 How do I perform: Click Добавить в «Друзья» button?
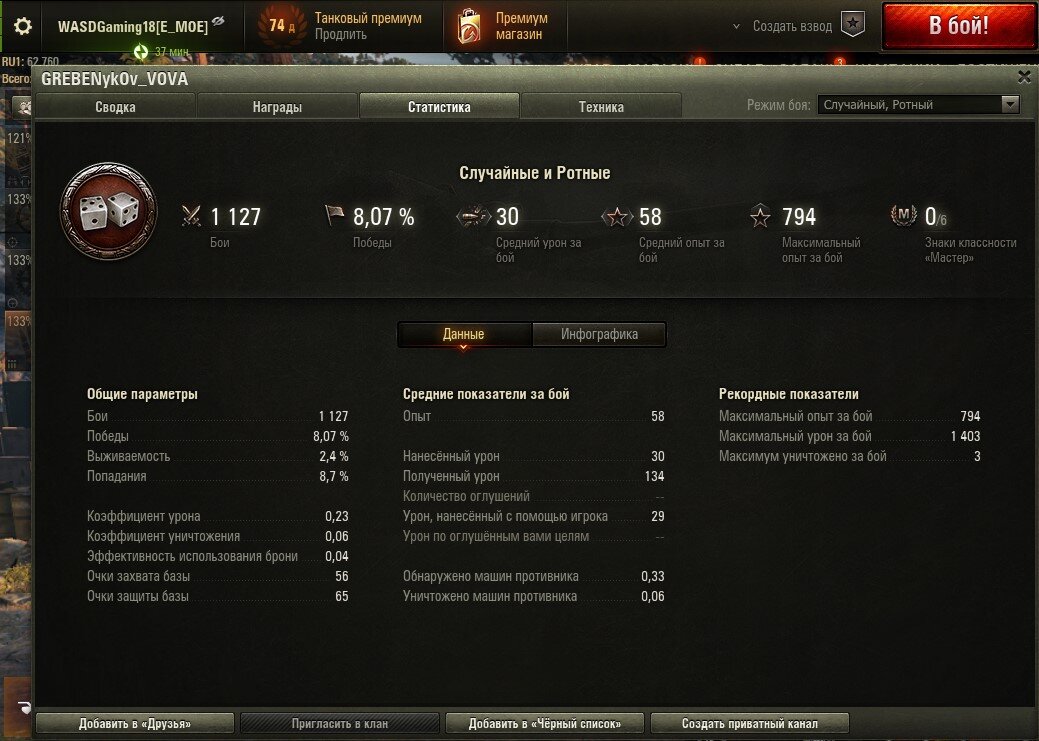tap(135, 723)
